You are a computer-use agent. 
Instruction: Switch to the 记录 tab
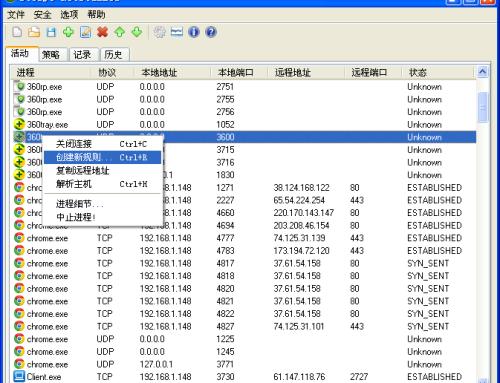[82, 55]
